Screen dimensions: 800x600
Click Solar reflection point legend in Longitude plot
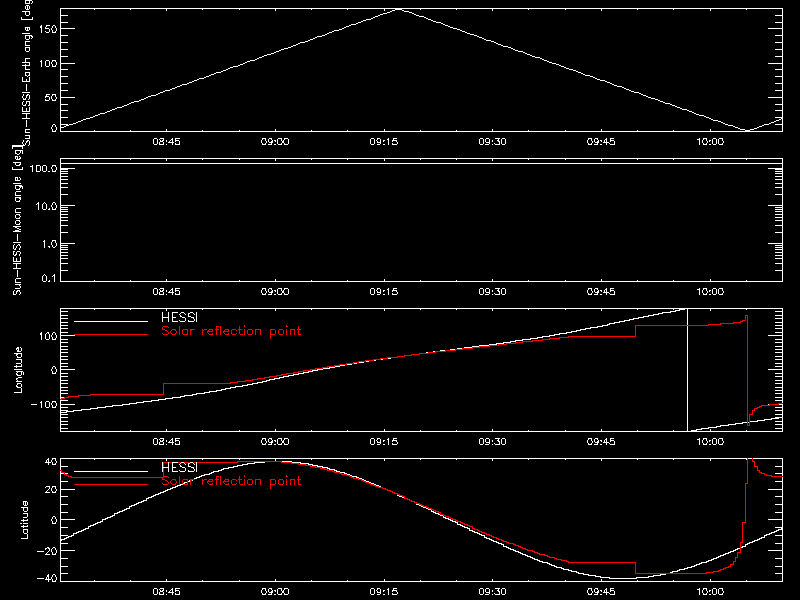coord(231,331)
